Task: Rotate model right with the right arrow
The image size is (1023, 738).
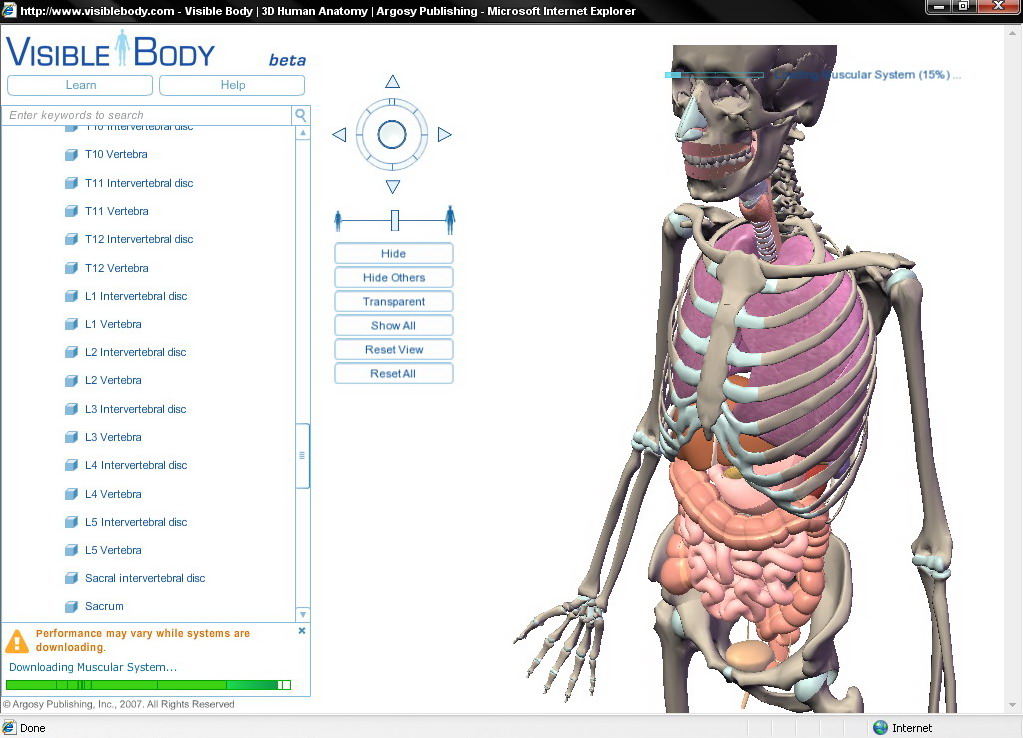Action: (x=444, y=134)
